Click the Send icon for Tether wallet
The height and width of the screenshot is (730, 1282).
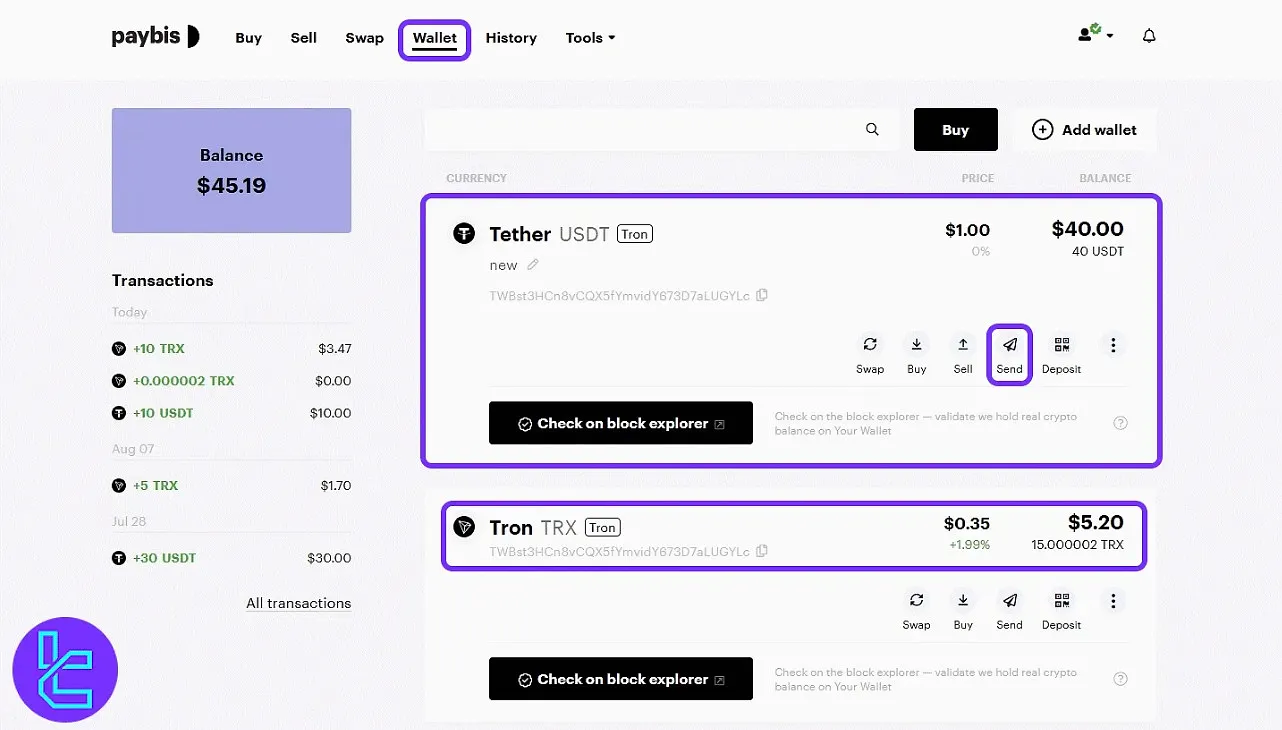click(1009, 346)
